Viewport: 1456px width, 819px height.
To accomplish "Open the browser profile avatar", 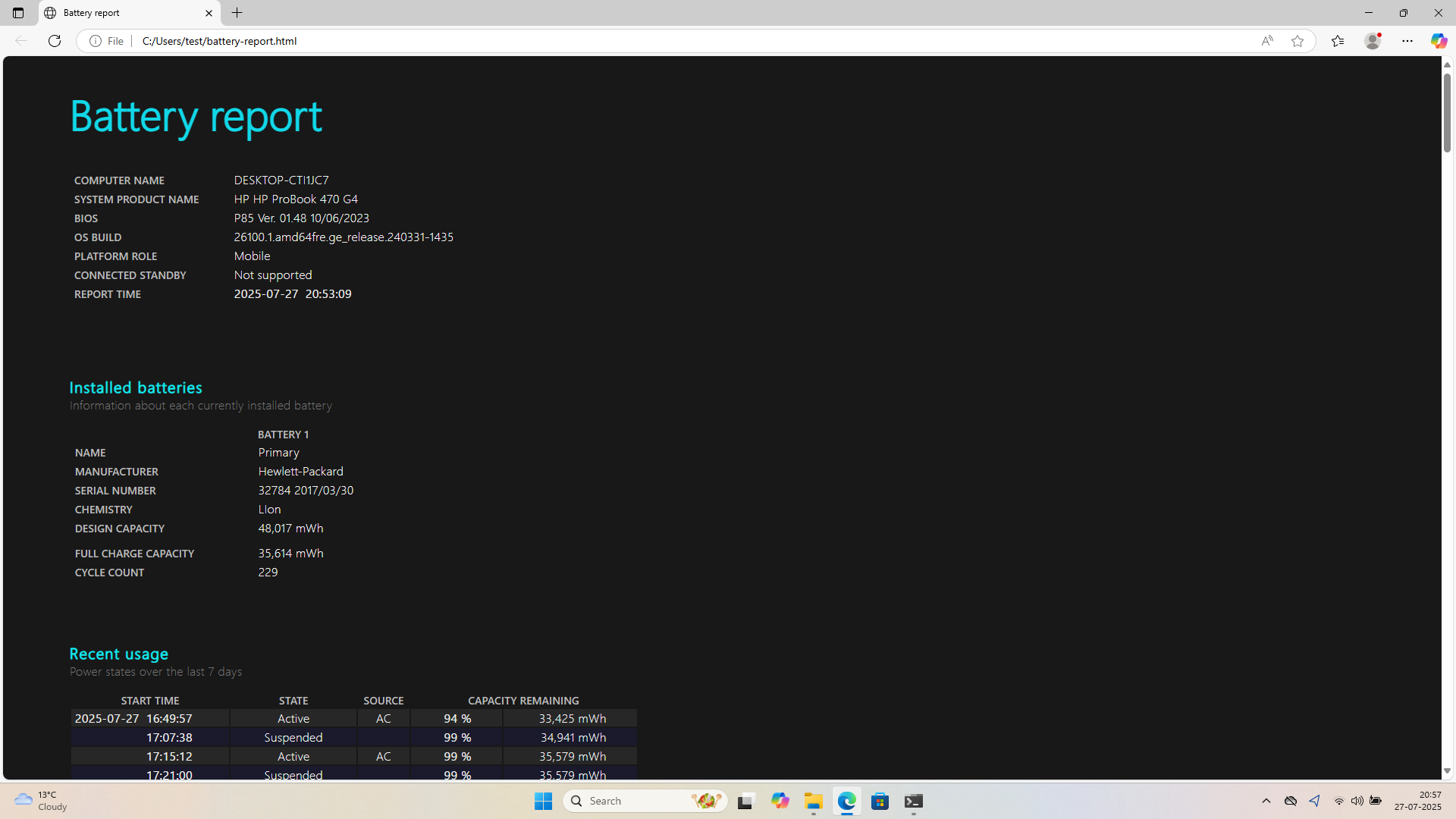I will [x=1373, y=41].
